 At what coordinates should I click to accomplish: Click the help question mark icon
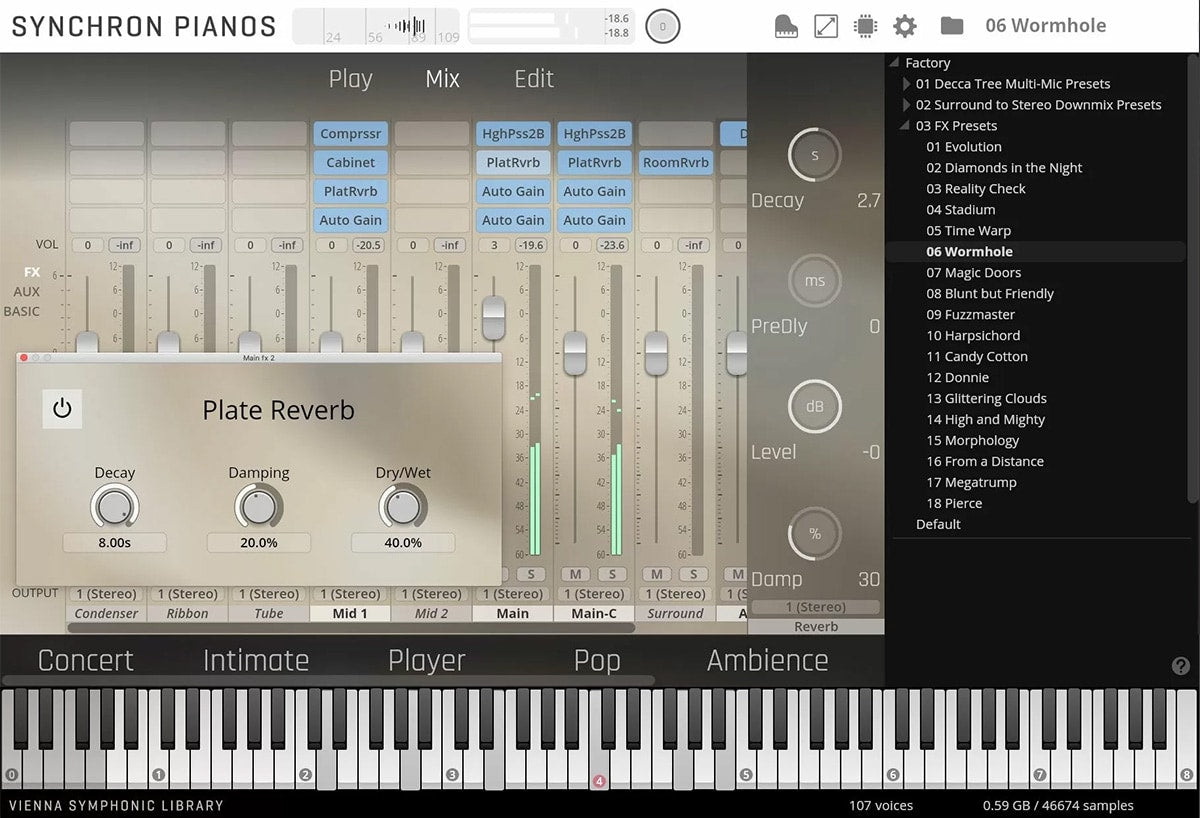[1180, 666]
